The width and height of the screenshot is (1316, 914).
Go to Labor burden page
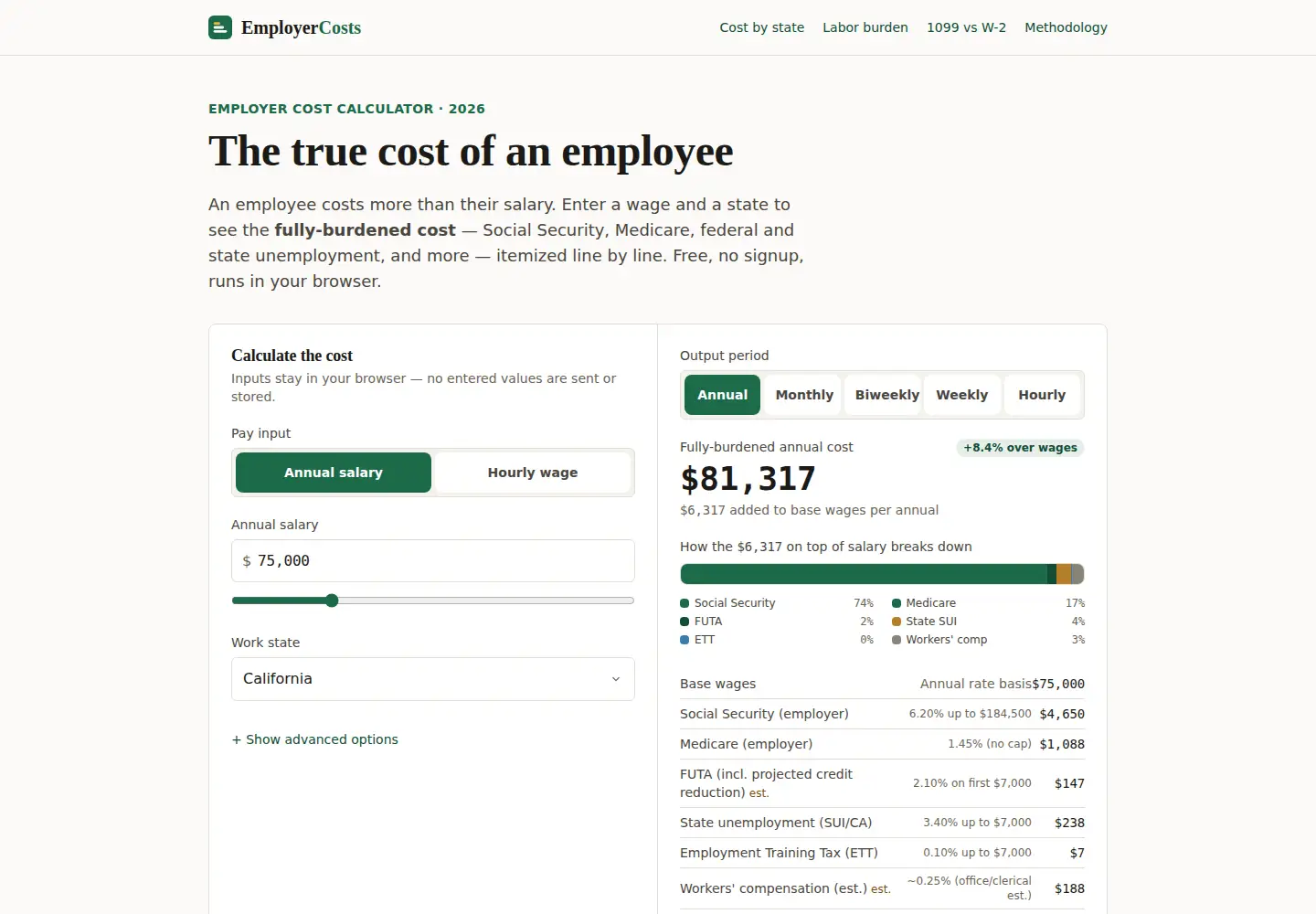[x=865, y=27]
